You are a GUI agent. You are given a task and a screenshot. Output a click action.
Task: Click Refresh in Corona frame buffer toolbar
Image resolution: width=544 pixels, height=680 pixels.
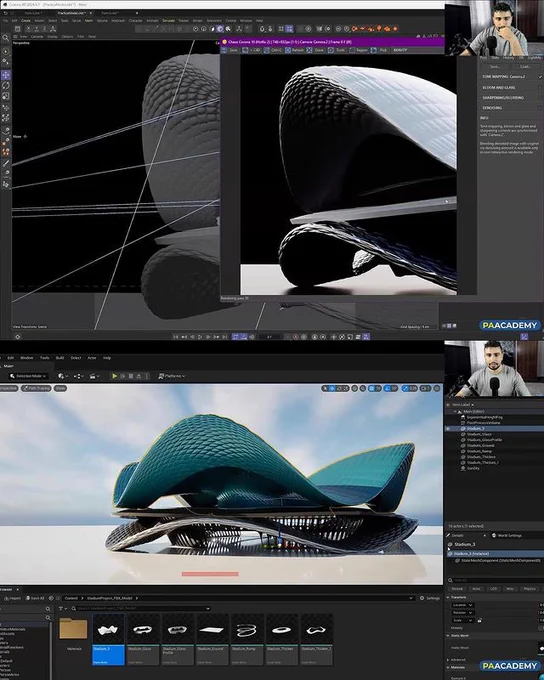coord(295,50)
